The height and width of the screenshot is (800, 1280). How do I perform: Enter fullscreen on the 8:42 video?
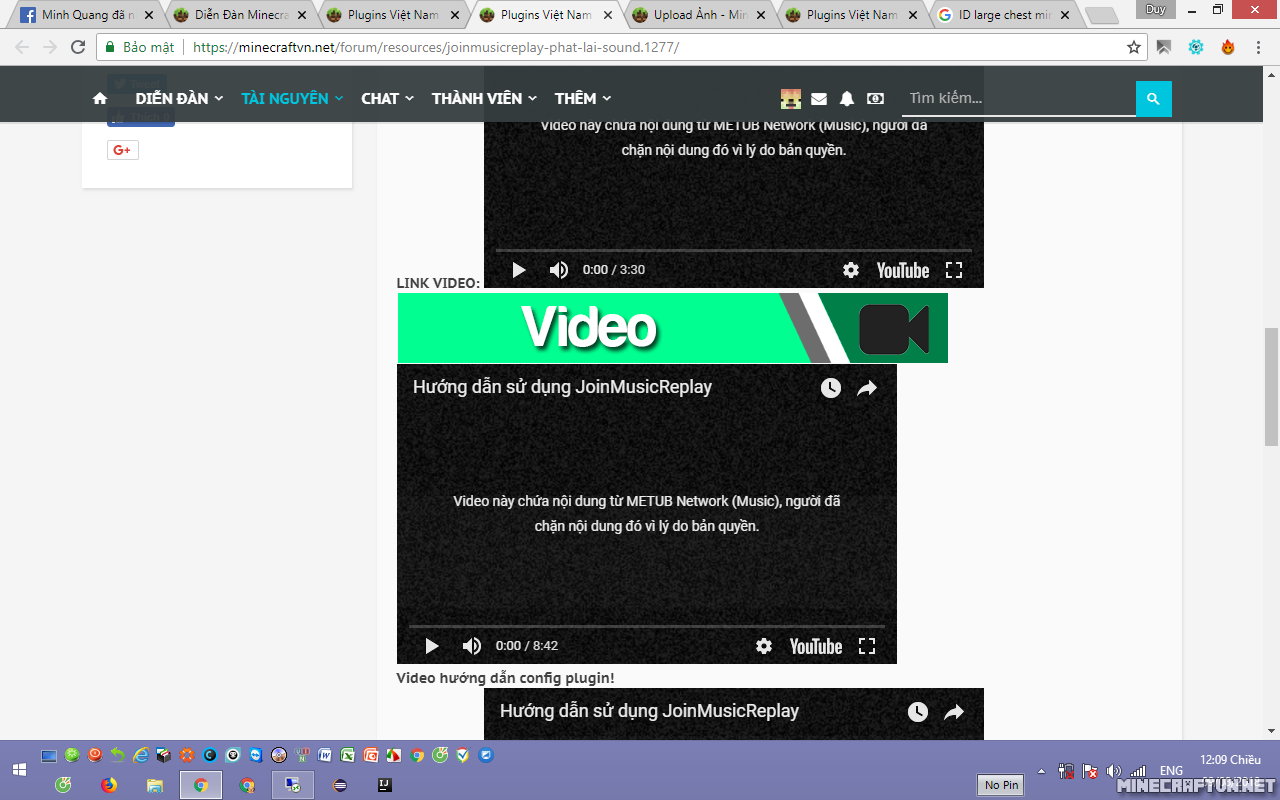(867, 646)
